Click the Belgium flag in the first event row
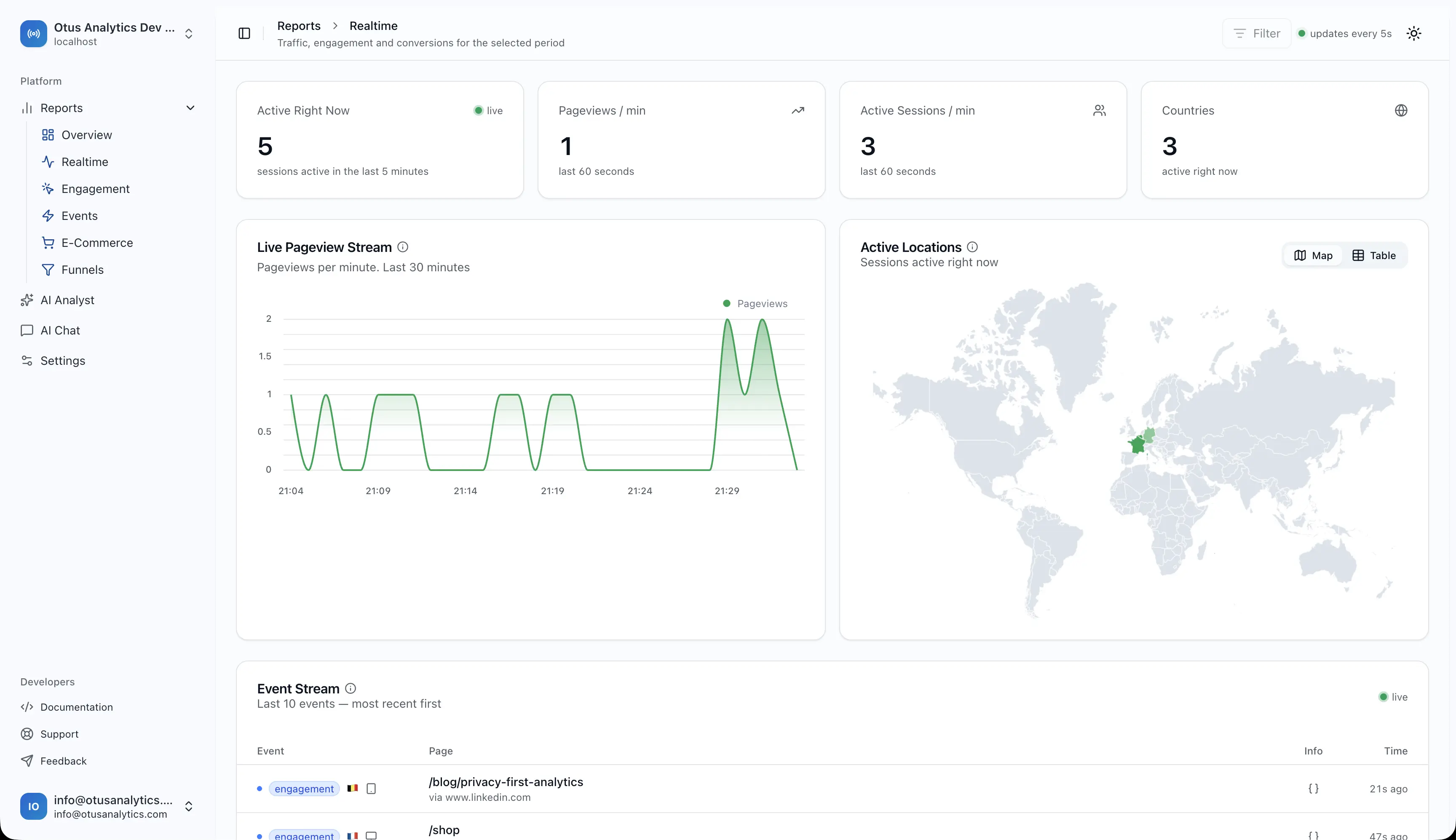1456x840 pixels. [x=353, y=788]
